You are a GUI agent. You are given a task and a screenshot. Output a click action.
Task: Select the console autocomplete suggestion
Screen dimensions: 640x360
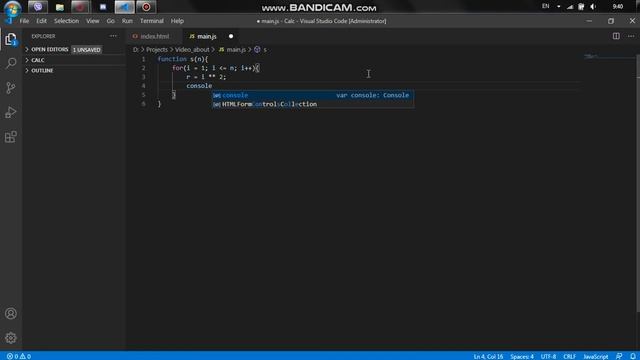[x=313, y=95]
